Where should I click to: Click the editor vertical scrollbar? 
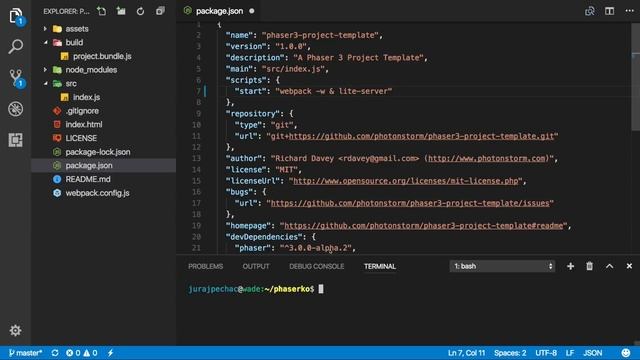pos(636,78)
